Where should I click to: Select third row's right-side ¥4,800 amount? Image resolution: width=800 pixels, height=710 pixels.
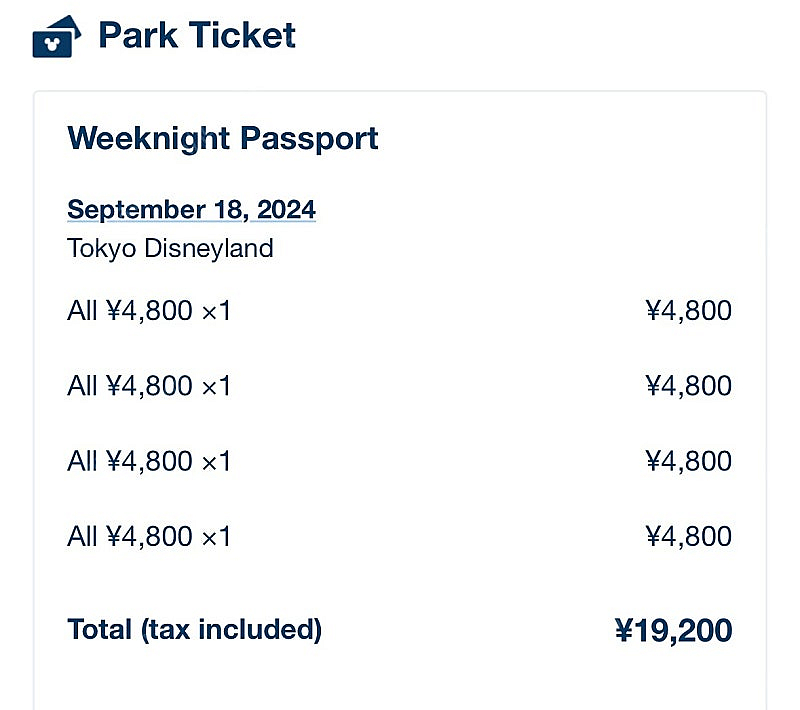pos(688,461)
